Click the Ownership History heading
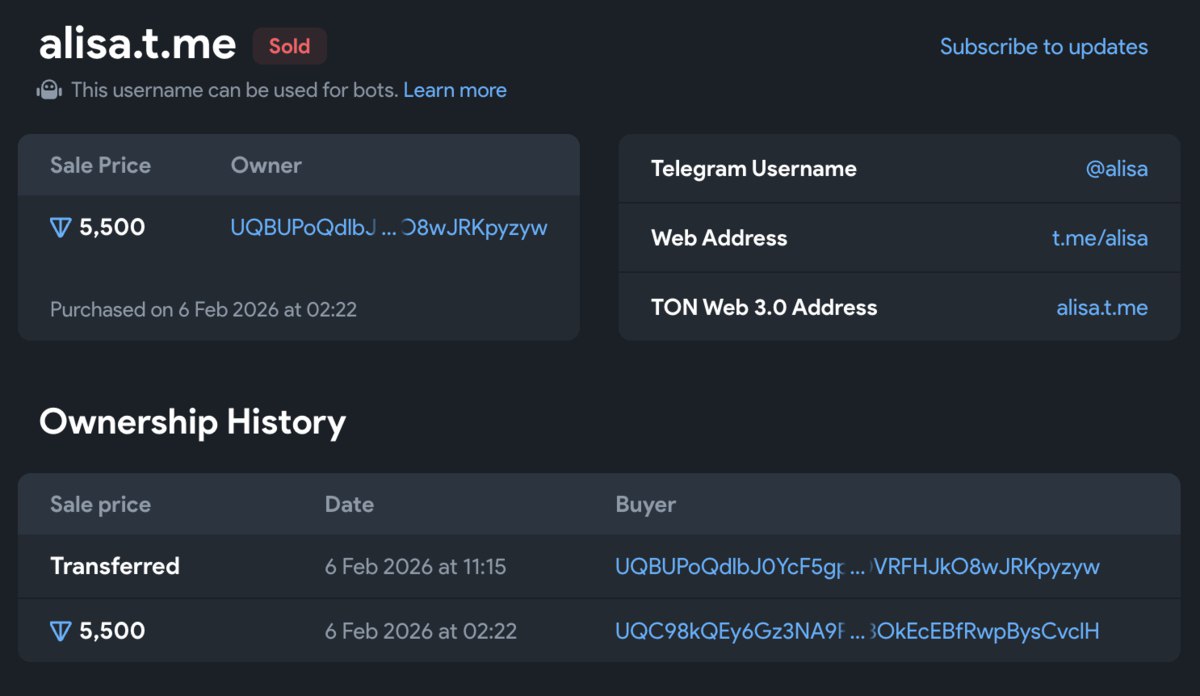Image resolution: width=1200 pixels, height=696 pixels. 192,421
